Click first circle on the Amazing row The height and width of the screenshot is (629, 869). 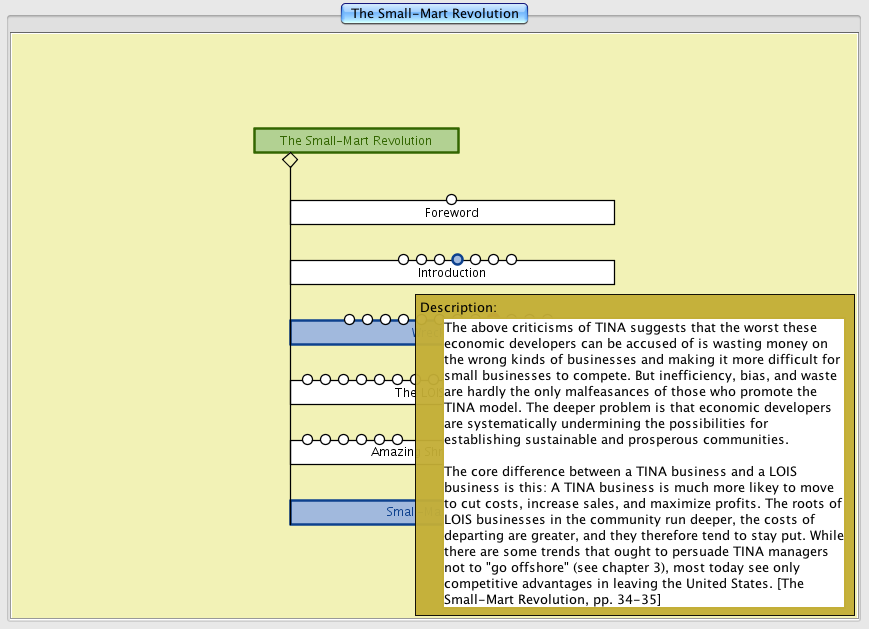(307, 440)
